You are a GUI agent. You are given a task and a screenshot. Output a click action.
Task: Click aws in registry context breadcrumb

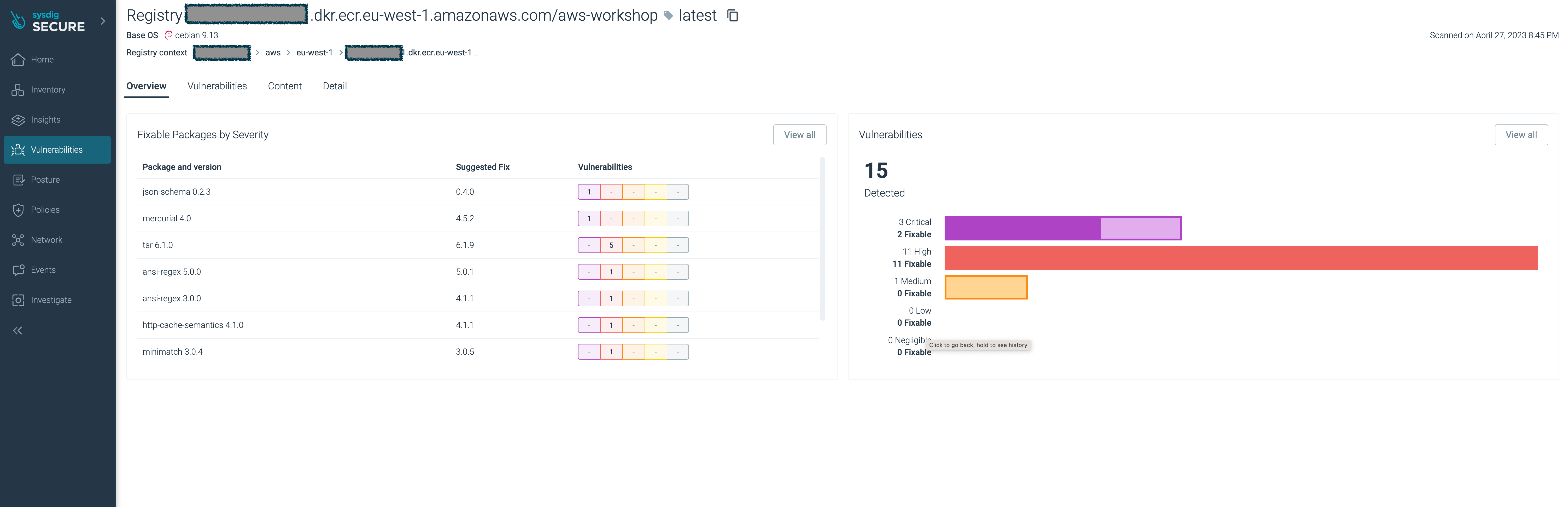coord(273,53)
